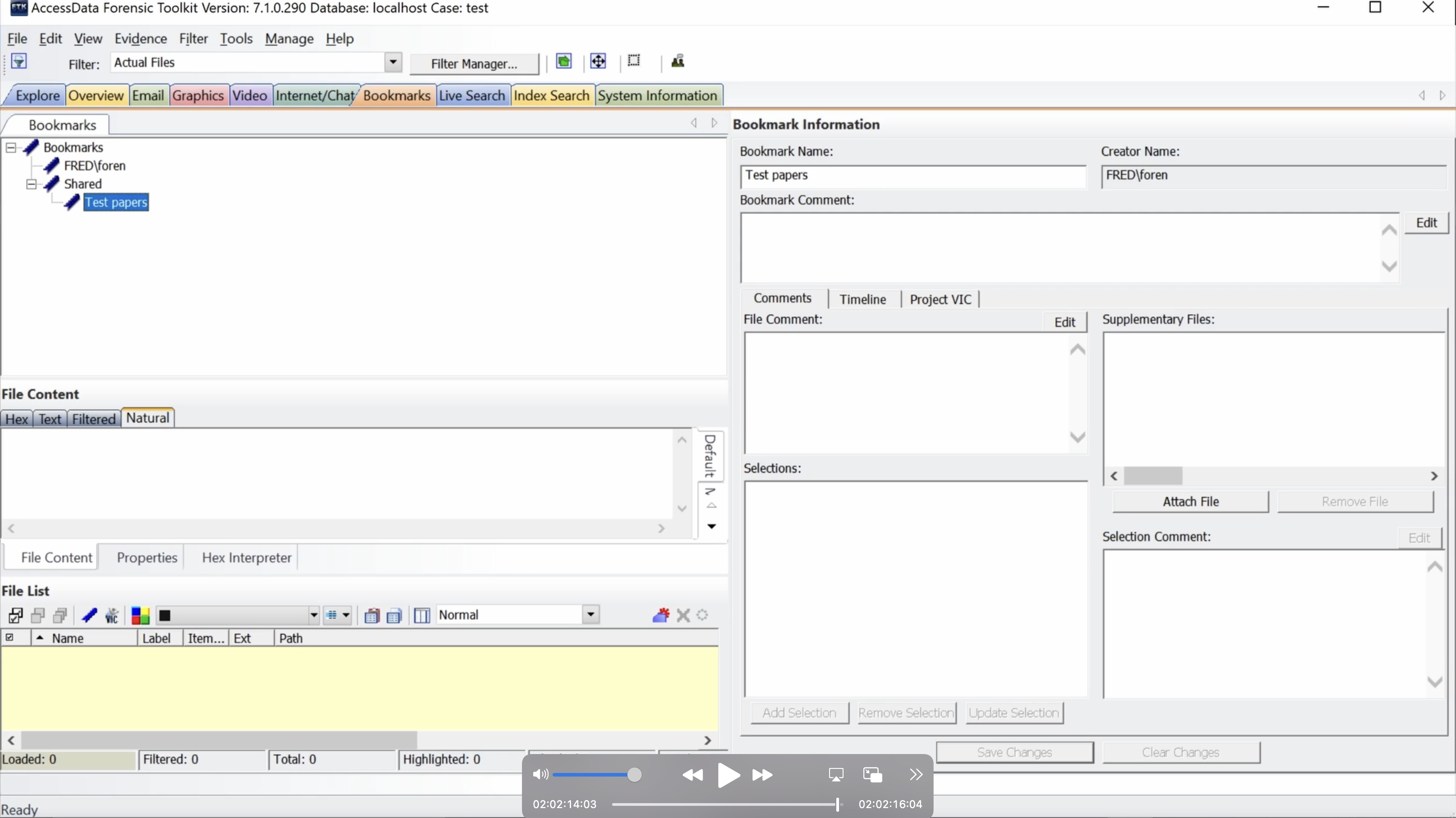Open the File Content viewer side dropdown arrow
Screen dimensions: 1456x818
pyautogui.click(x=712, y=526)
